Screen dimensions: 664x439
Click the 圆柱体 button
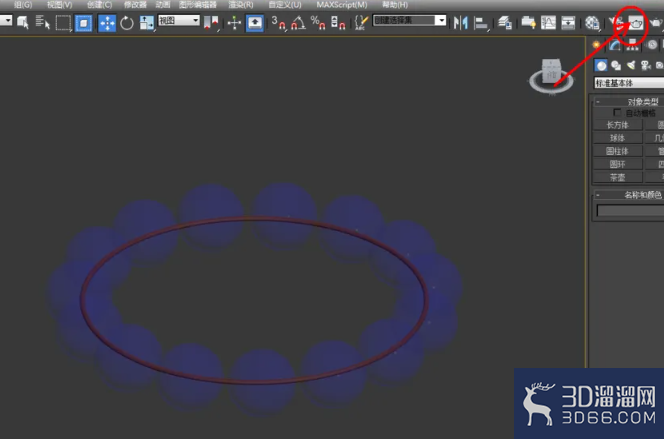coord(618,151)
